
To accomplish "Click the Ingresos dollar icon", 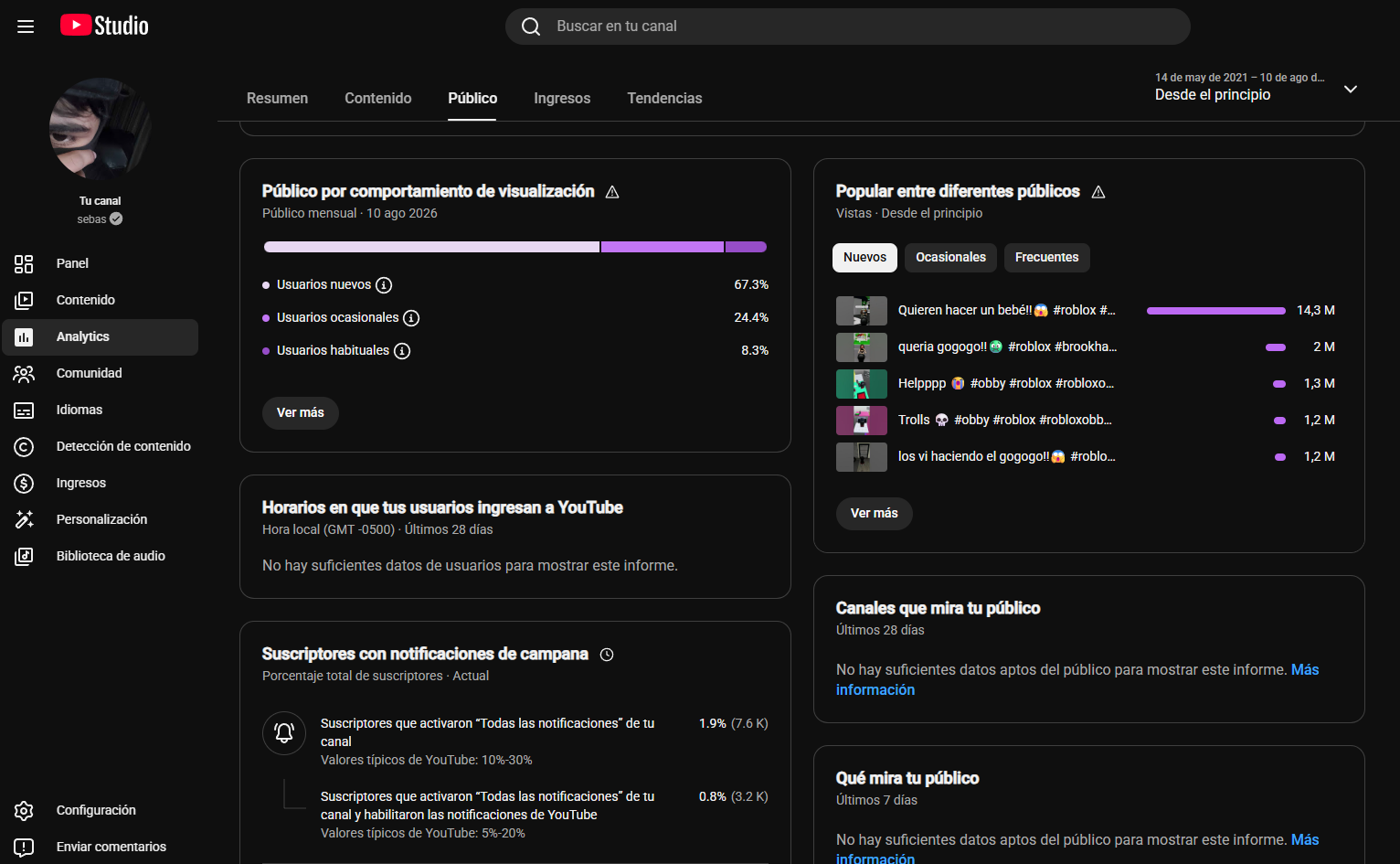I will [x=24, y=484].
